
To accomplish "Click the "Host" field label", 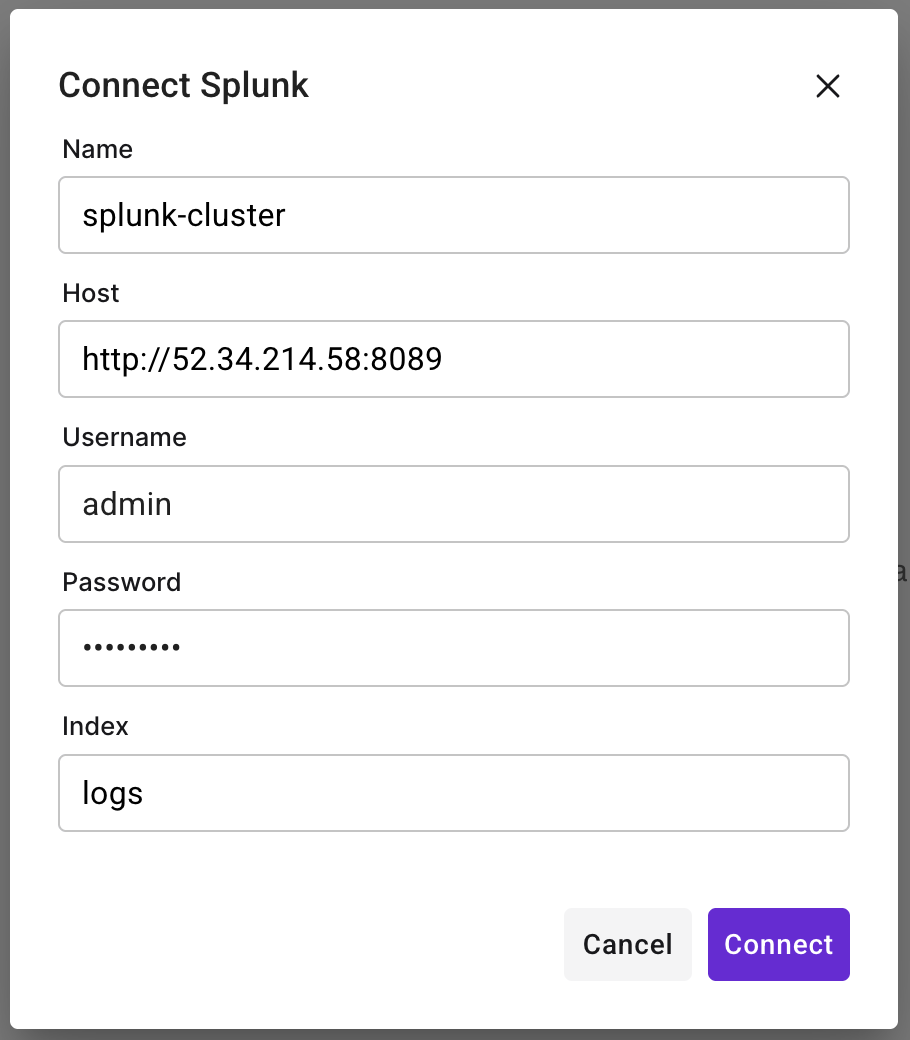I will (90, 293).
